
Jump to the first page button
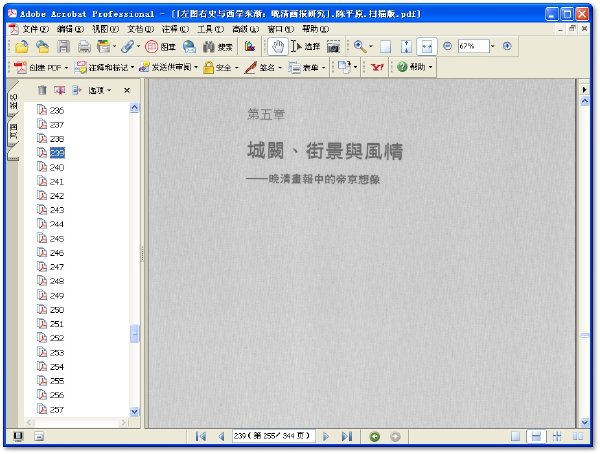point(201,436)
